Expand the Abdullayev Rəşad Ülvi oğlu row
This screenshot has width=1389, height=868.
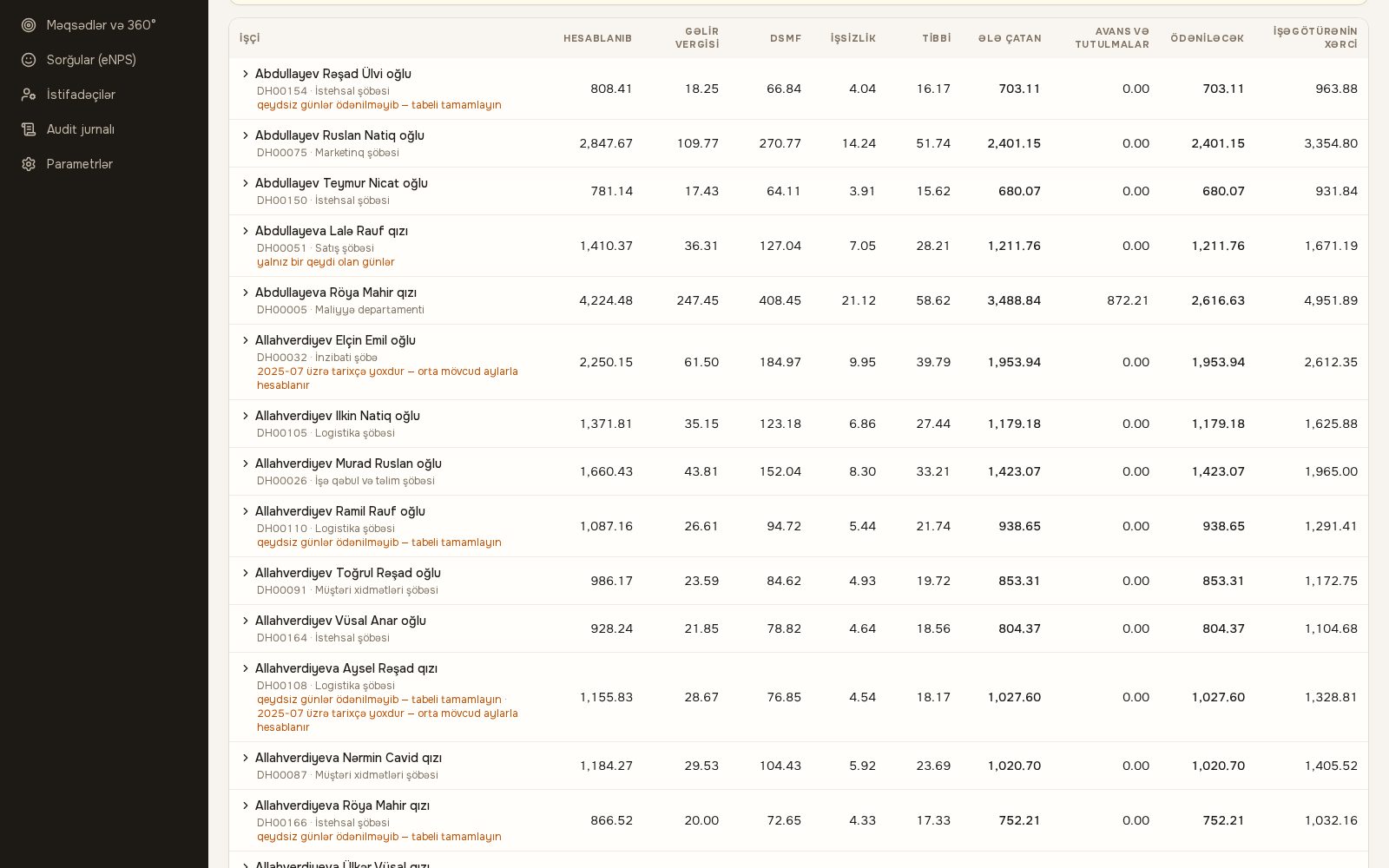(x=246, y=74)
